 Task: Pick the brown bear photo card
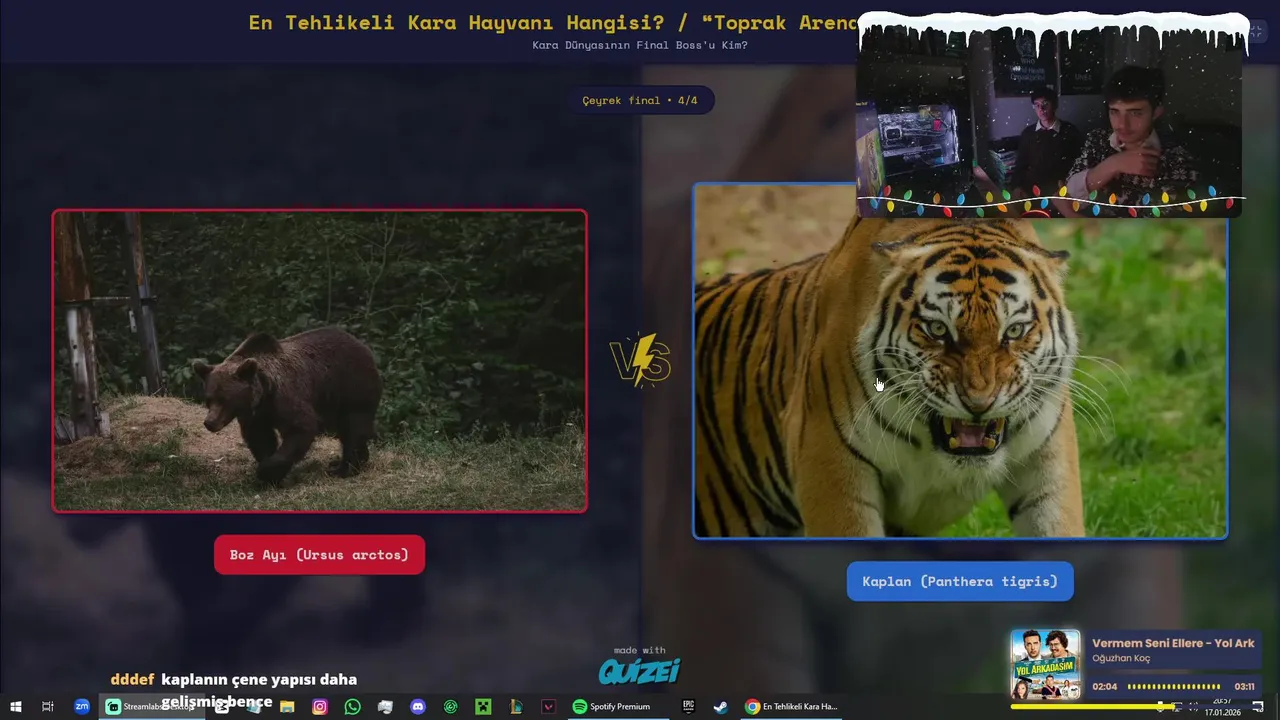(x=319, y=361)
